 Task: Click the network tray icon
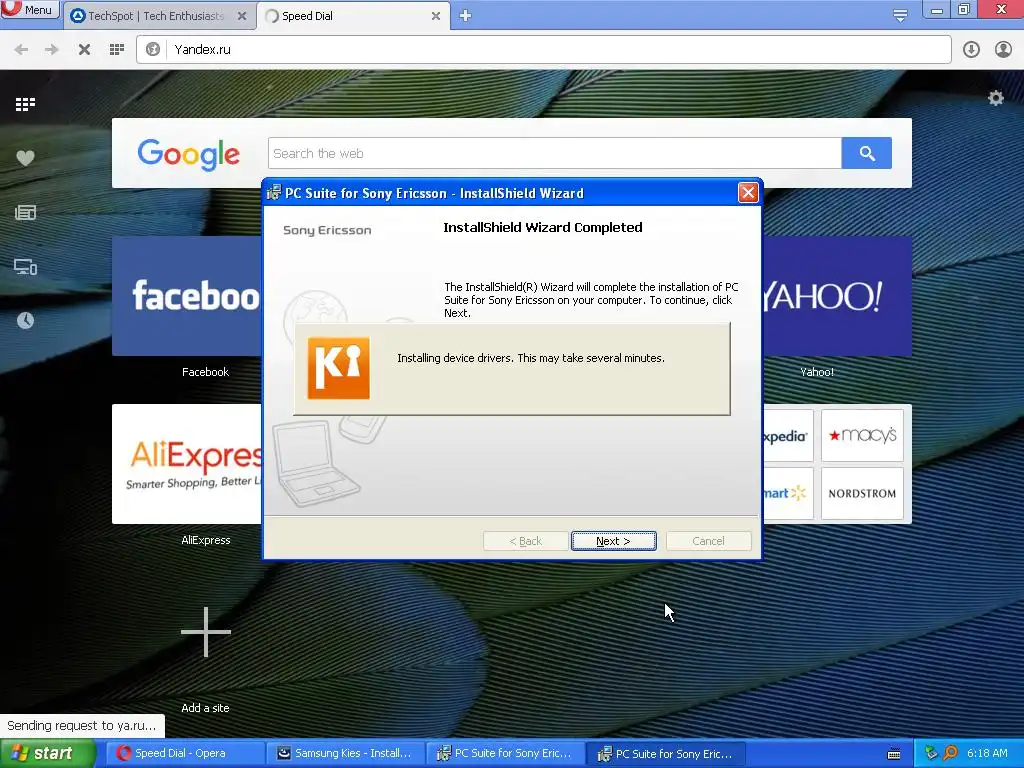931,753
